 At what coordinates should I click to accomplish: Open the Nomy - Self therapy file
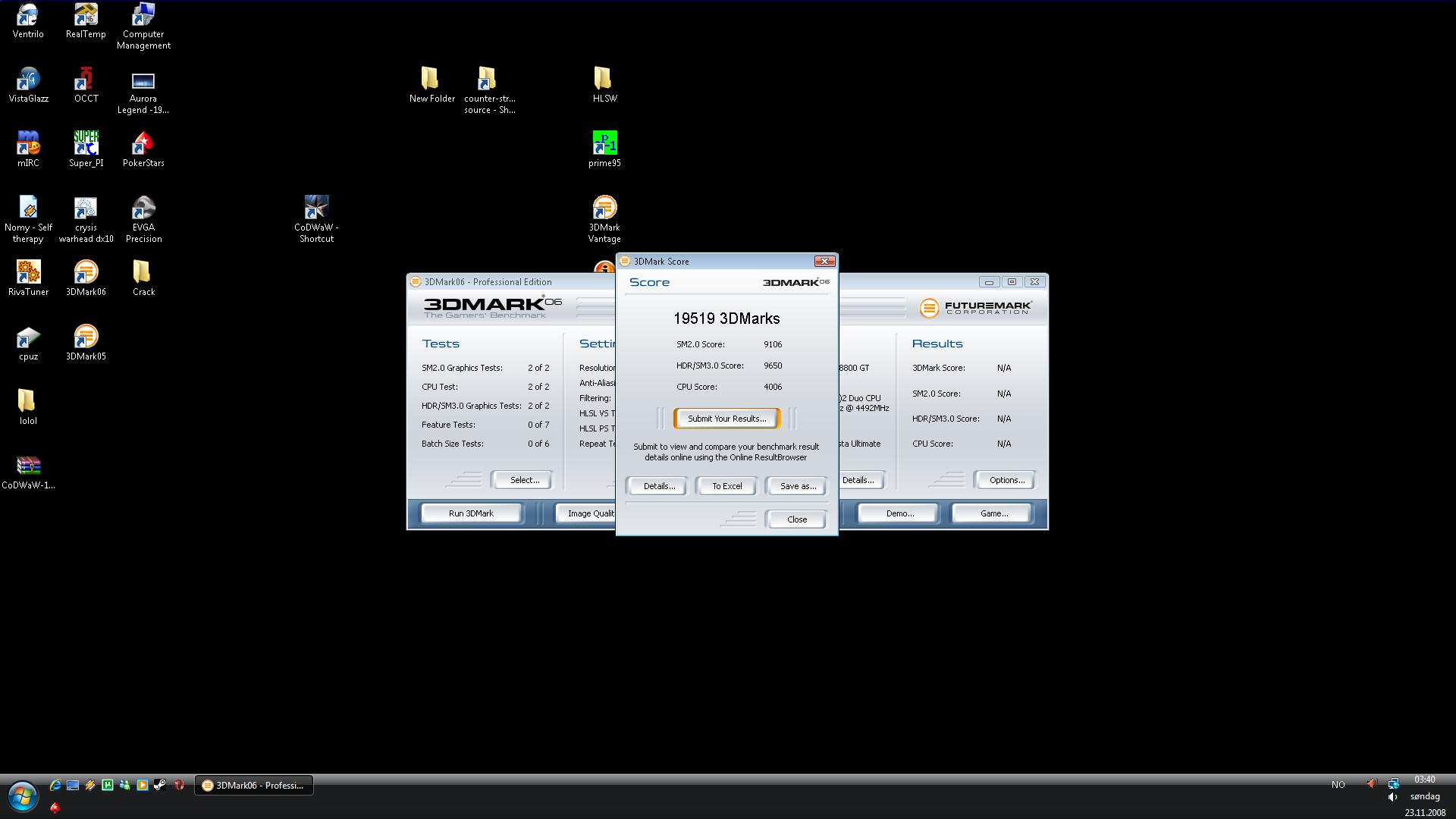pos(28,219)
